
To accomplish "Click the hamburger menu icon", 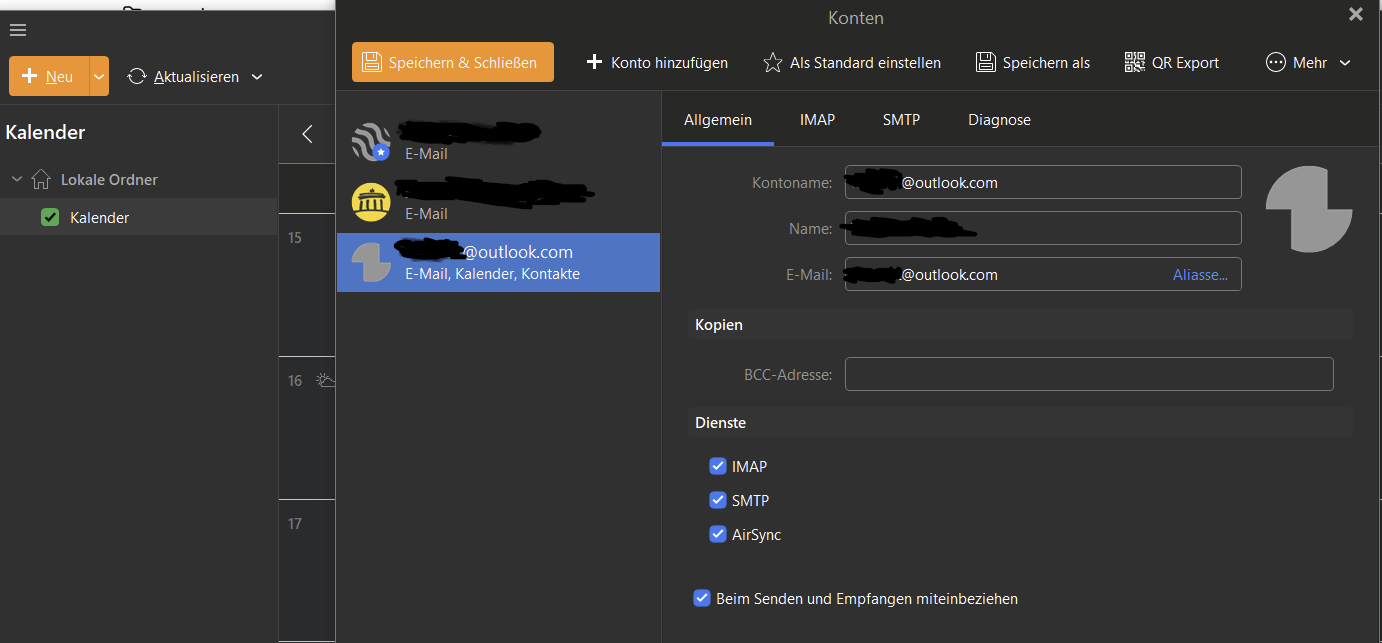I will (x=17, y=30).
